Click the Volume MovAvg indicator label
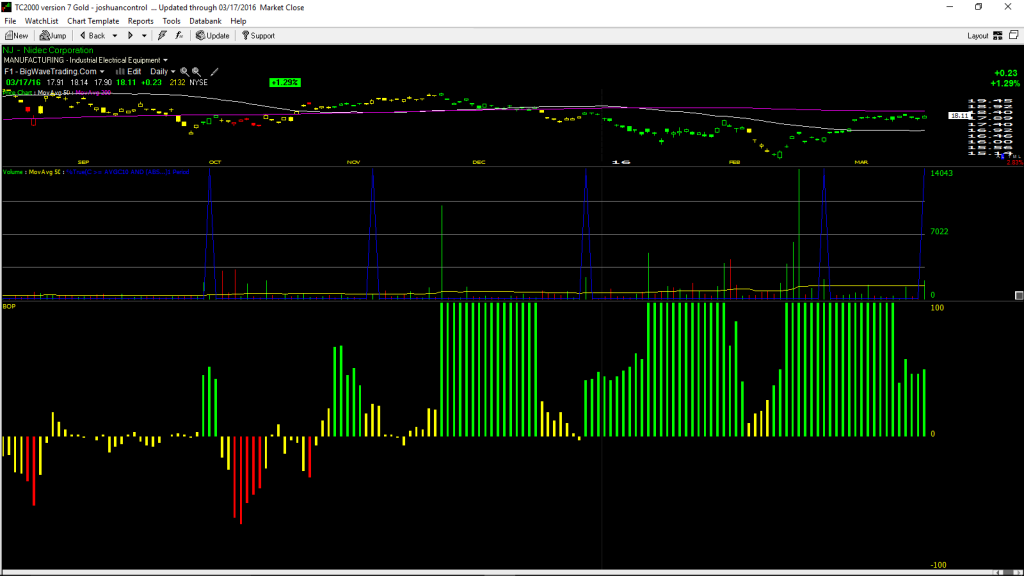The width and height of the screenshot is (1024, 576). (32, 172)
